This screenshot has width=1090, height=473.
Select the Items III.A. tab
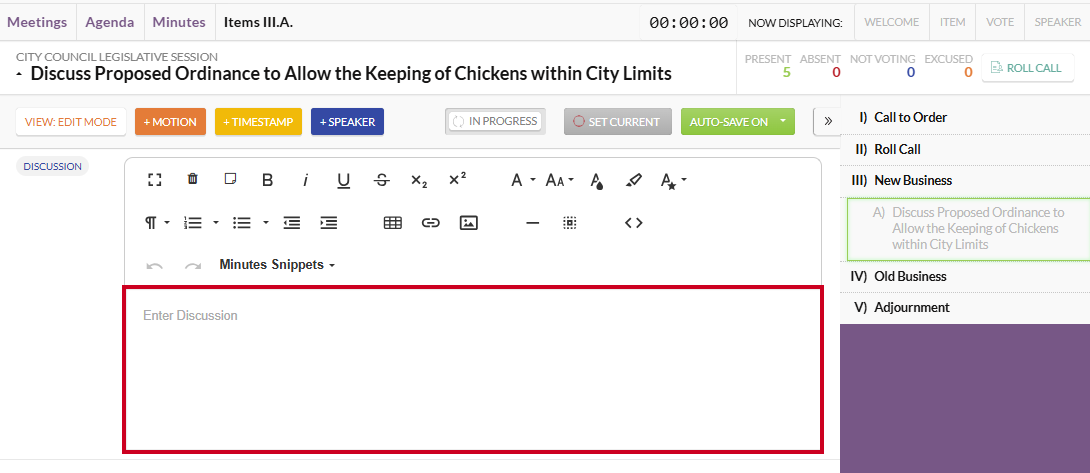pos(259,22)
